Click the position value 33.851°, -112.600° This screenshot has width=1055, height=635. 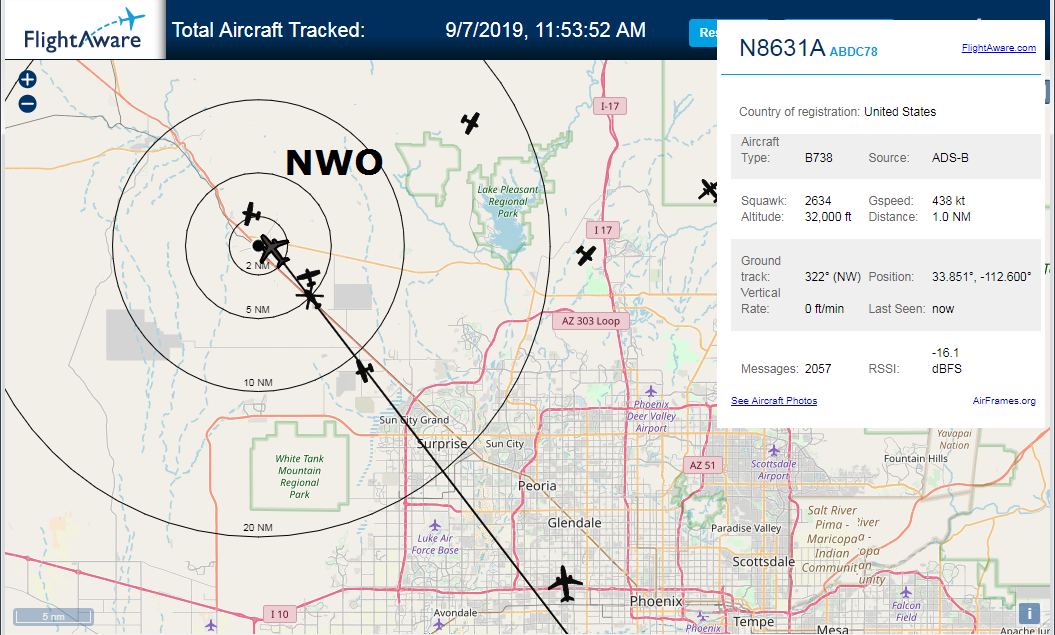(x=982, y=277)
